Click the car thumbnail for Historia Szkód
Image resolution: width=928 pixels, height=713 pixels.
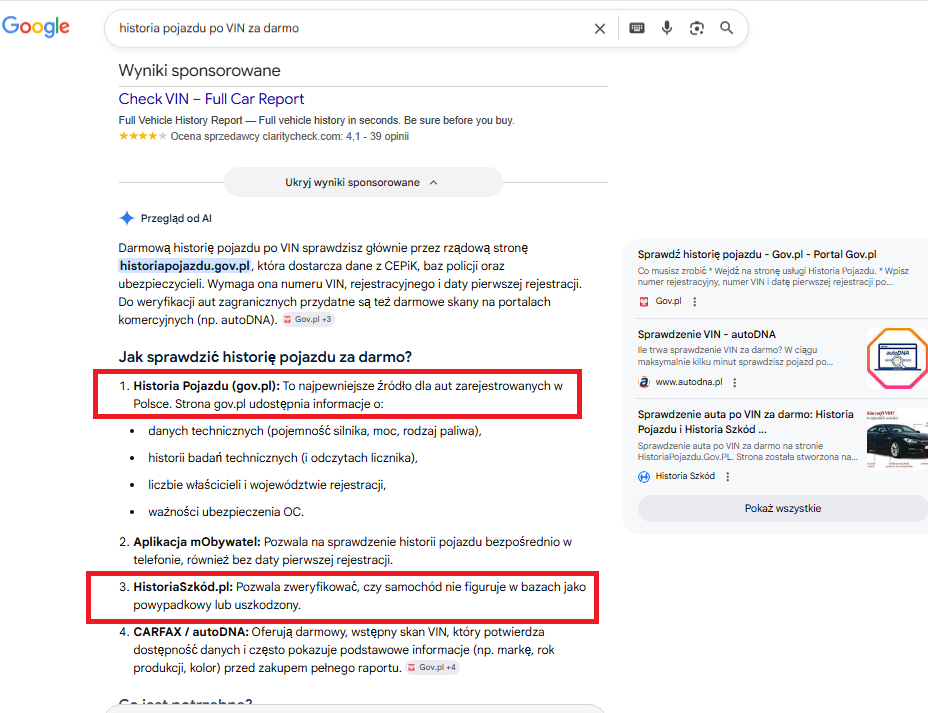pos(897,438)
